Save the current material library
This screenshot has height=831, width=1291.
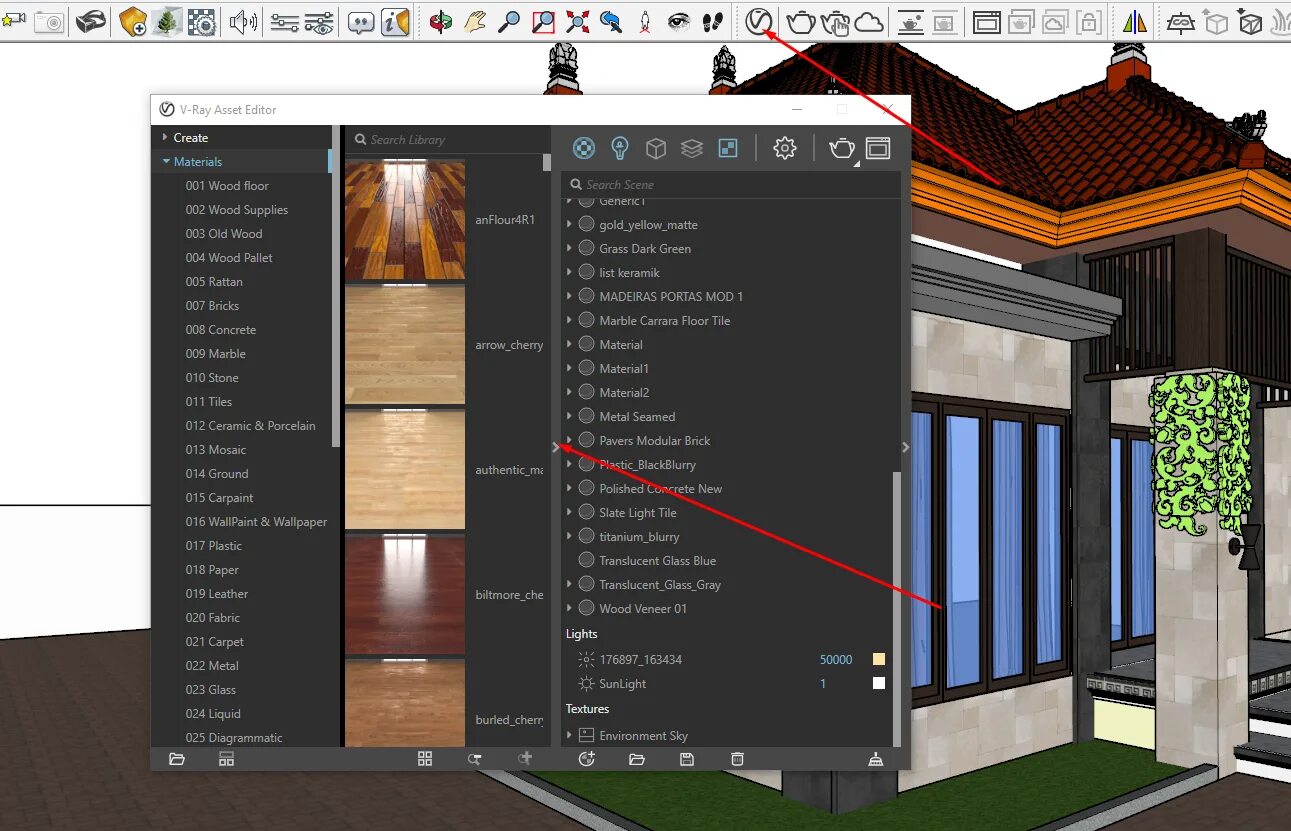click(685, 760)
